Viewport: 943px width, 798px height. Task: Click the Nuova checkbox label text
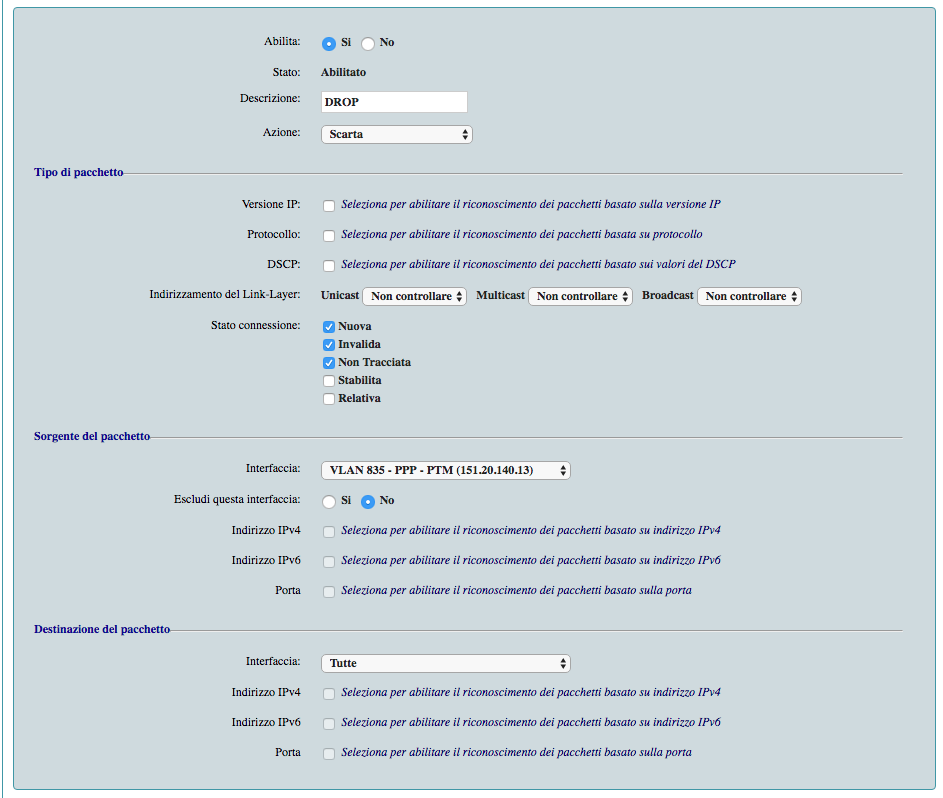point(354,326)
